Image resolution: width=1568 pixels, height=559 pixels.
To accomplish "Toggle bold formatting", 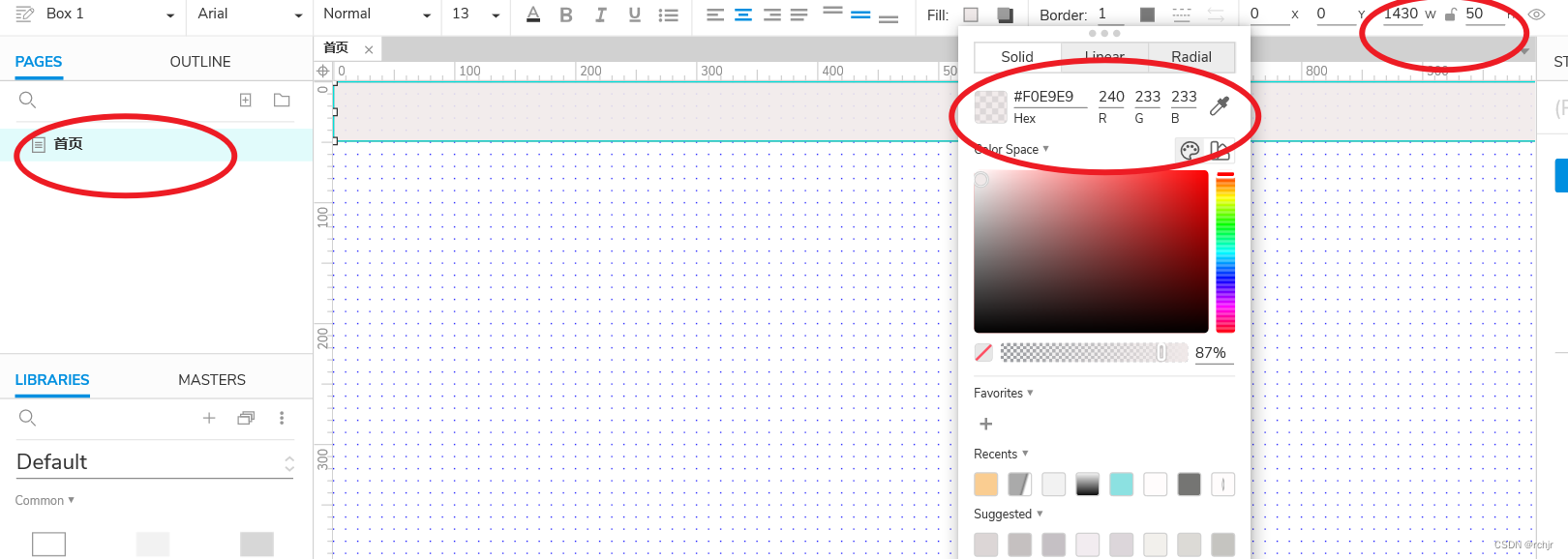I will [x=566, y=15].
